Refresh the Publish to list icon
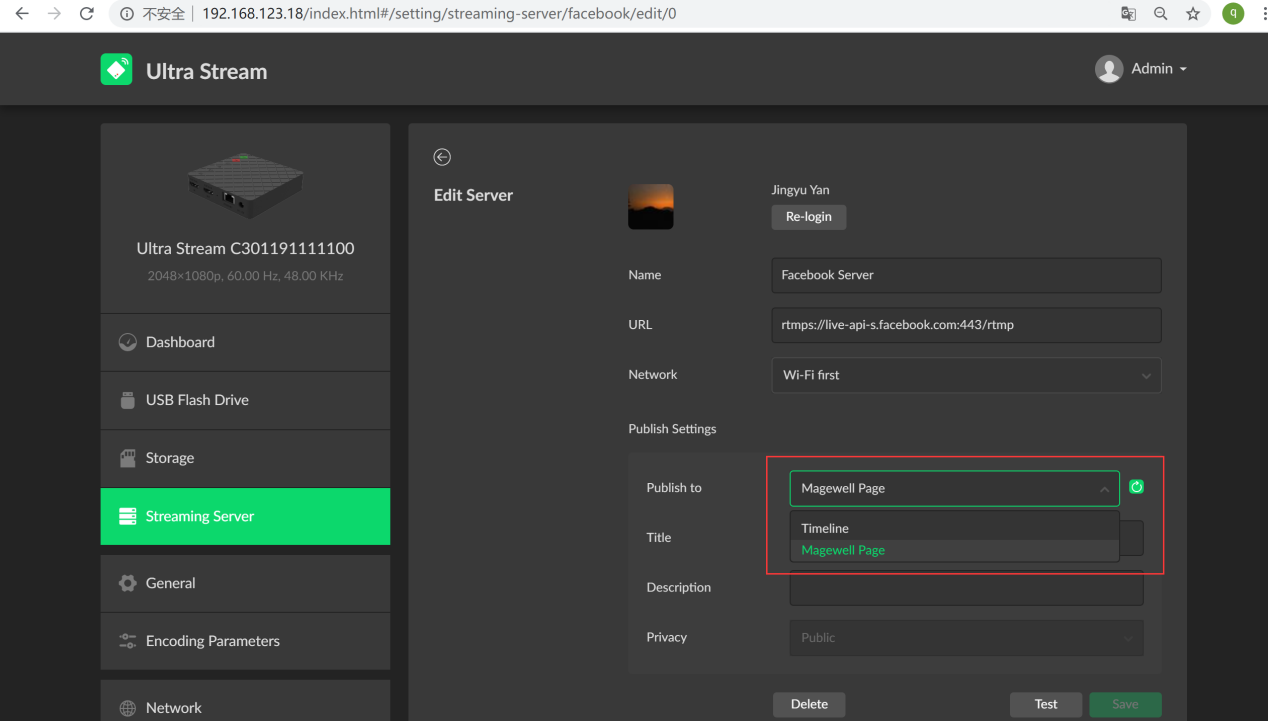Image resolution: width=1268 pixels, height=721 pixels. point(1136,487)
